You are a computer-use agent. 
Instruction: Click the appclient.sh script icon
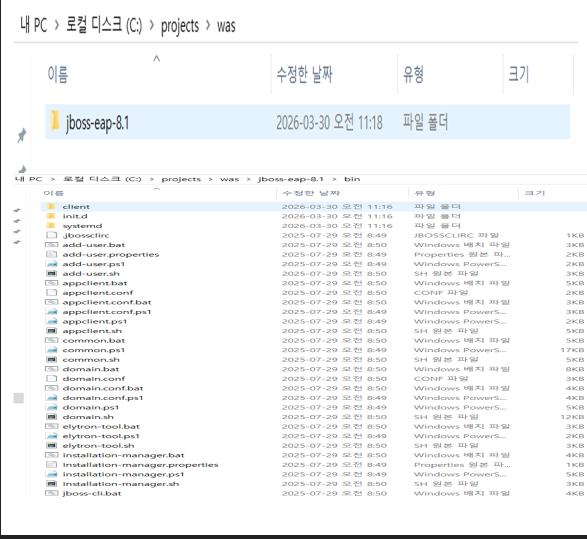click(51, 331)
